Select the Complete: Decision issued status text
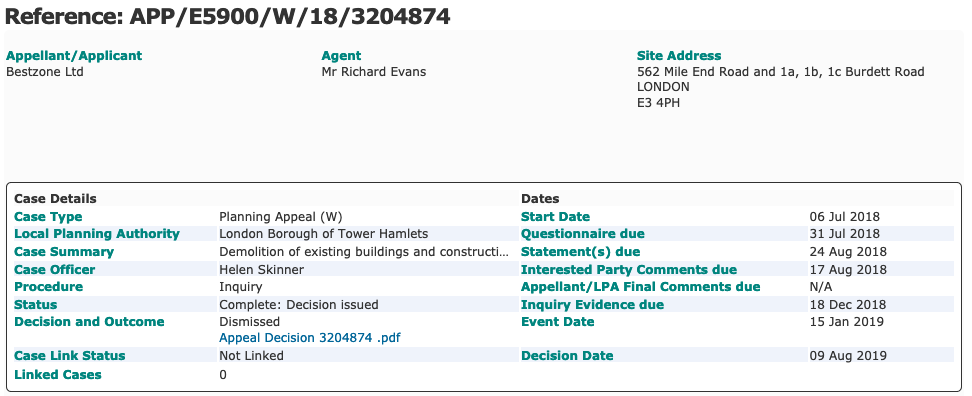This screenshot has height=396, width=972. point(299,305)
